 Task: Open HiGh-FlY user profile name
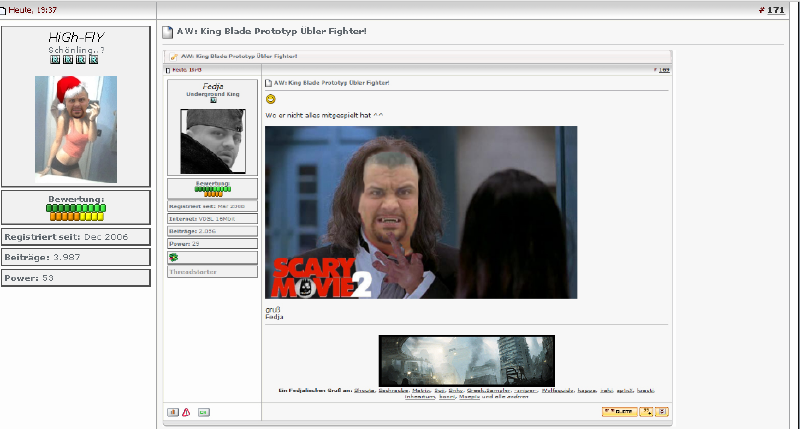coord(76,37)
